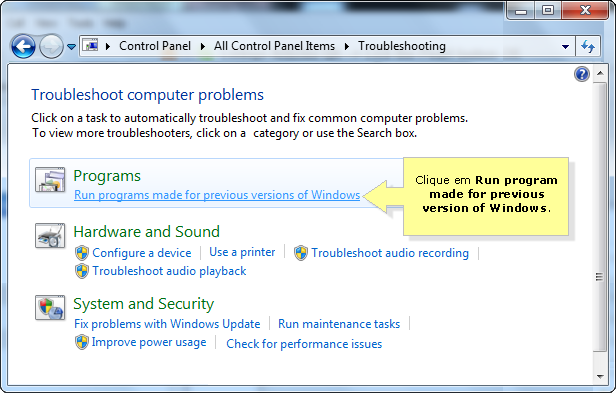Open the recent pages dropdown arrow
The image size is (616, 393).
click(x=71, y=47)
